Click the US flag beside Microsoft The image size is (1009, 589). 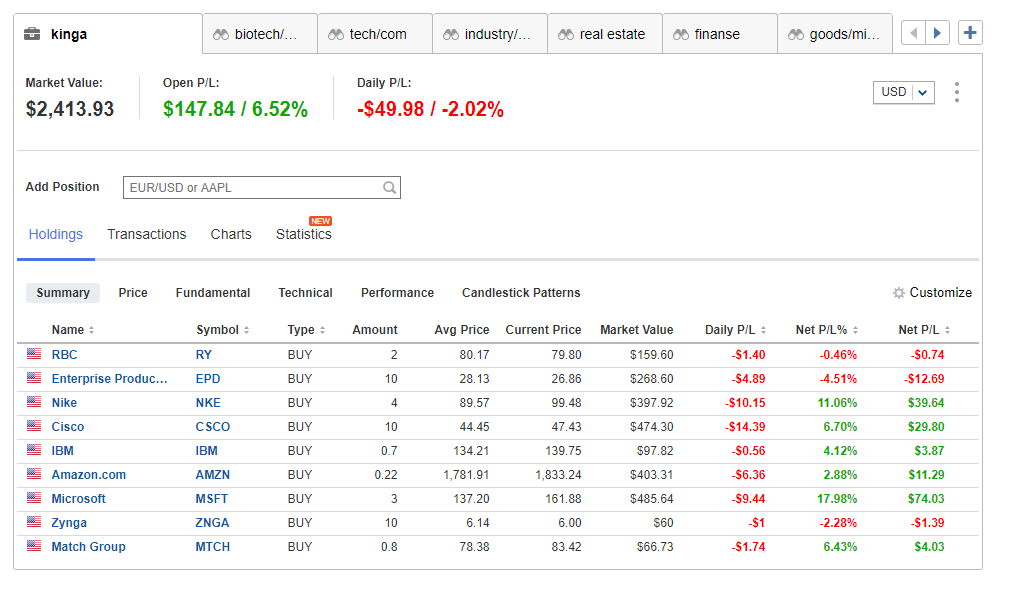coord(34,498)
